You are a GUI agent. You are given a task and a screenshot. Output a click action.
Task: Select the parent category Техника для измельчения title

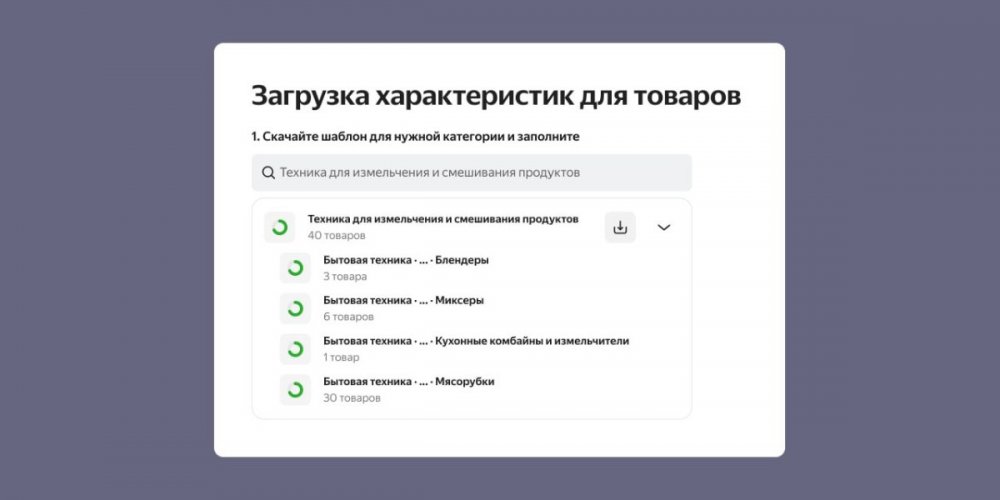click(443, 219)
